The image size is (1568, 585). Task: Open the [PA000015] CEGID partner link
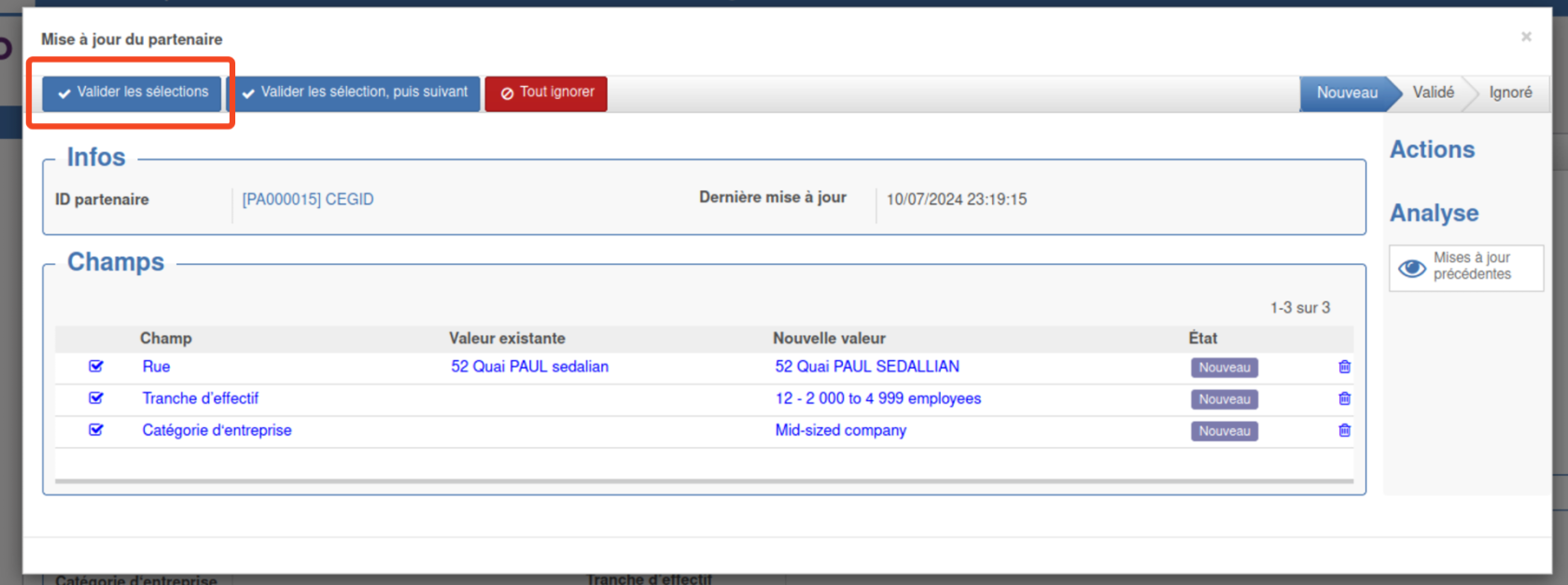click(308, 200)
